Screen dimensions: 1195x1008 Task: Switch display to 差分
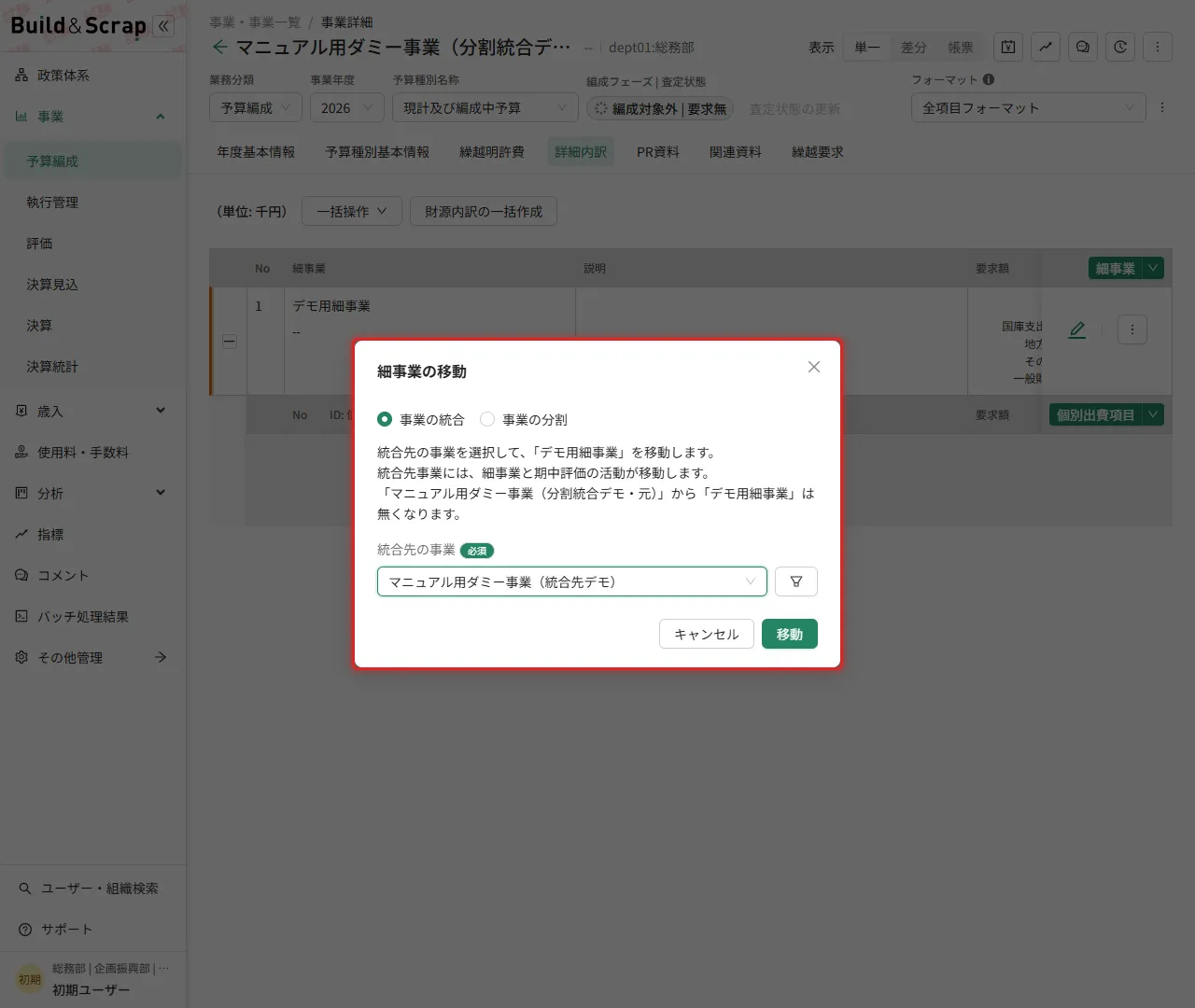[914, 47]
